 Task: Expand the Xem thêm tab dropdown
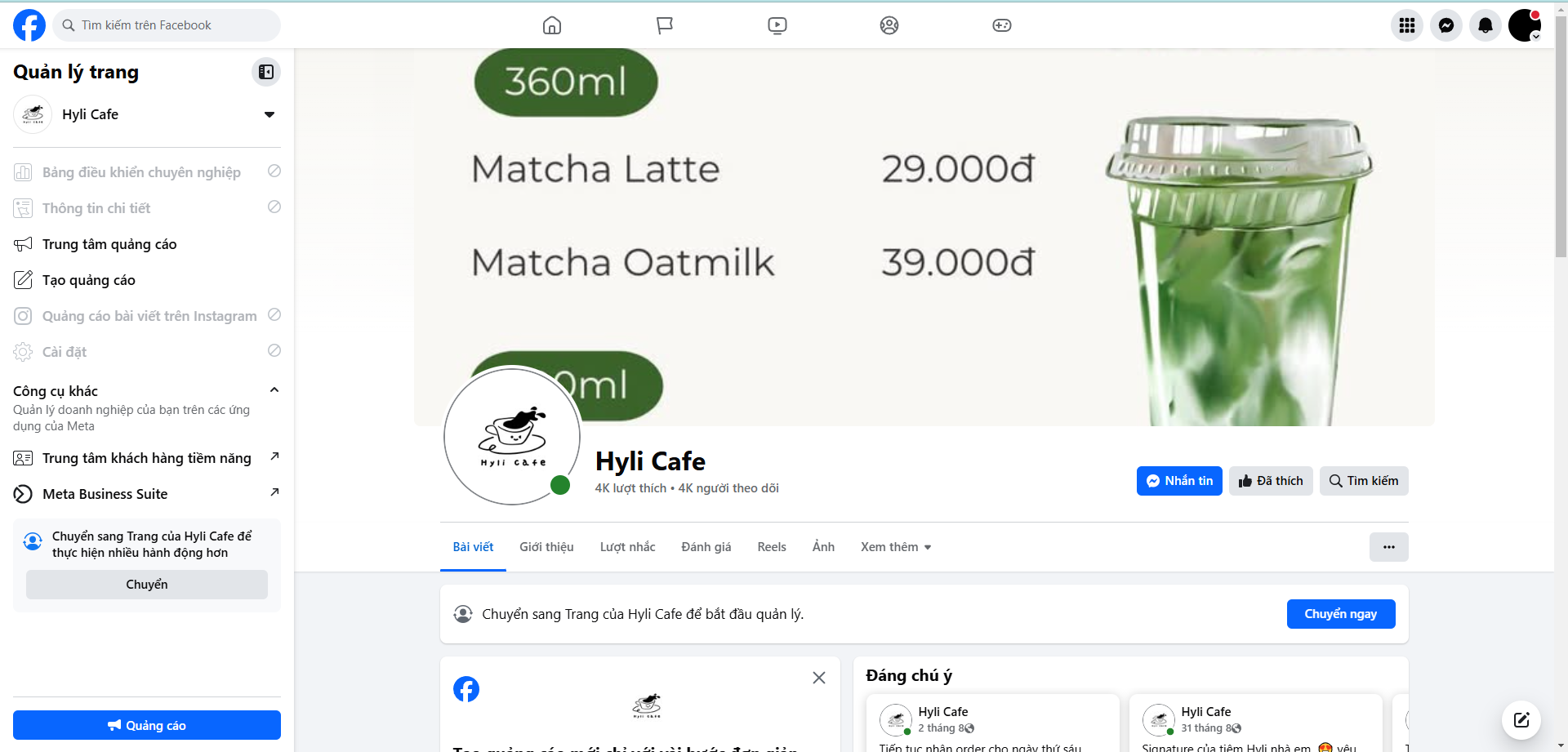tap(896, 547)
